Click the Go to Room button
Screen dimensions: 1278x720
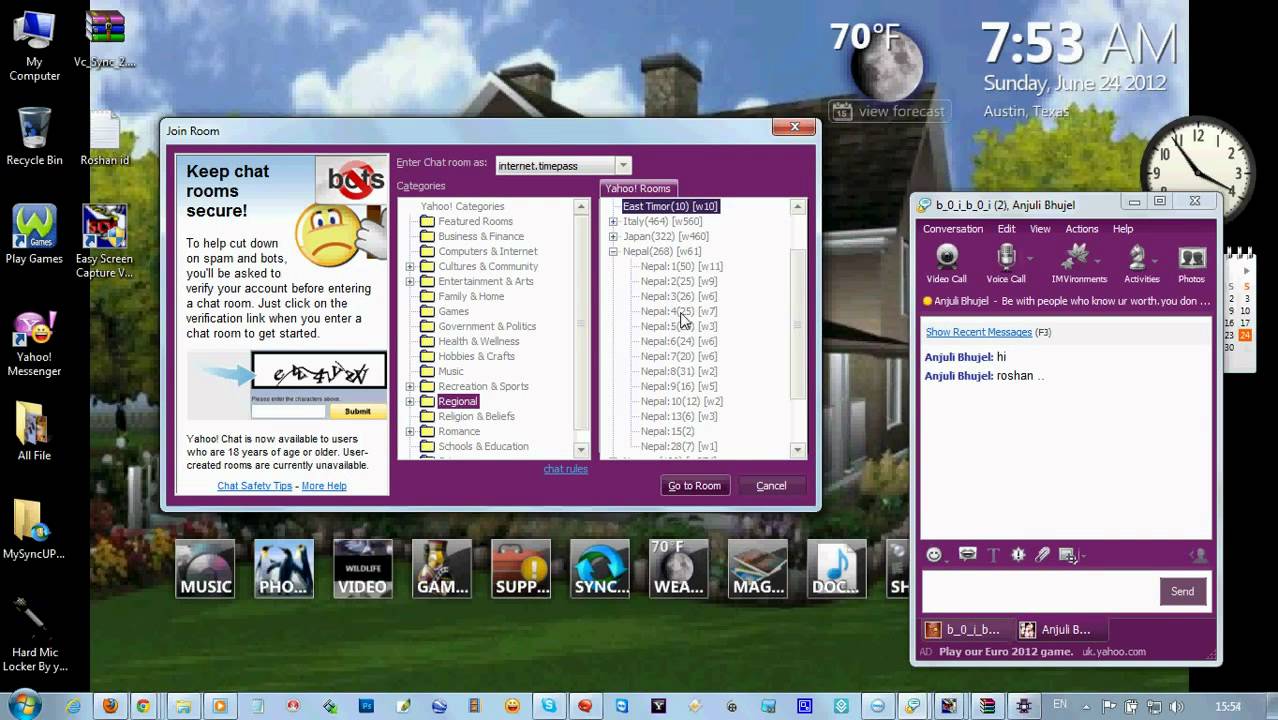694,486
